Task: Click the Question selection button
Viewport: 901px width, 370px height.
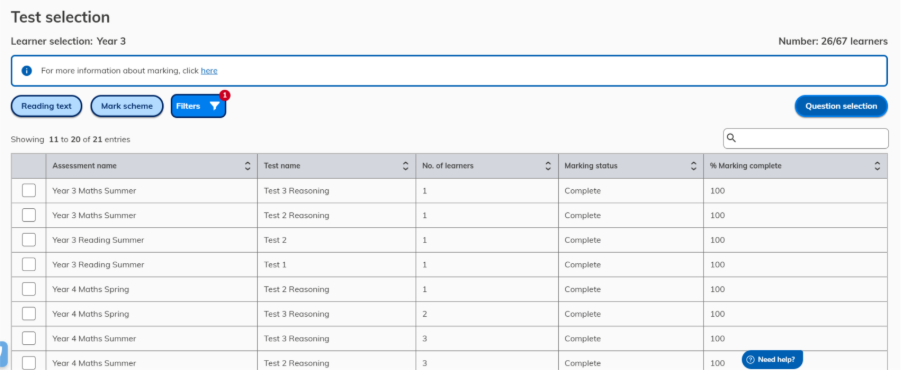Action: click(841, 106)
